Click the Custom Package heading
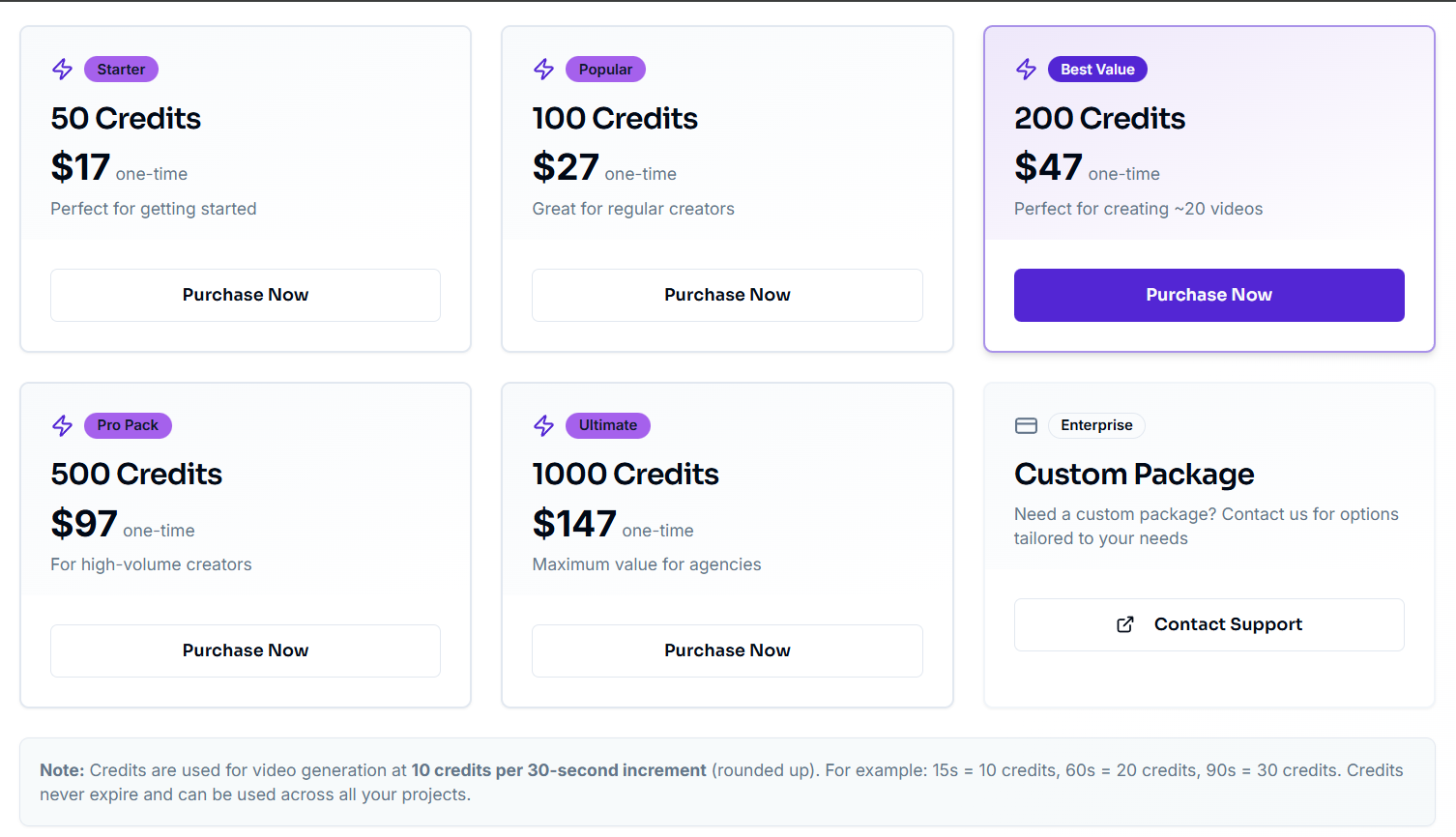1456x837 pixels. (x=1134, y=475)
